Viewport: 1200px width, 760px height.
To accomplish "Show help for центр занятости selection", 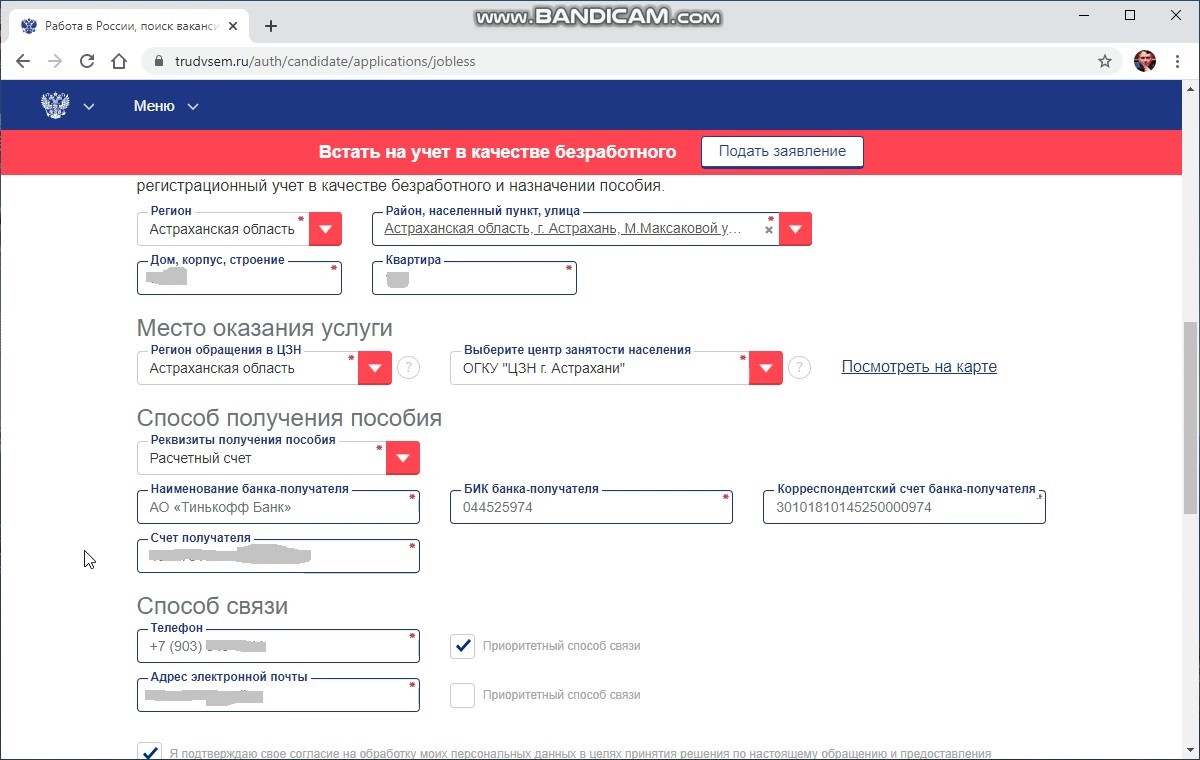I will pos(799,368).
